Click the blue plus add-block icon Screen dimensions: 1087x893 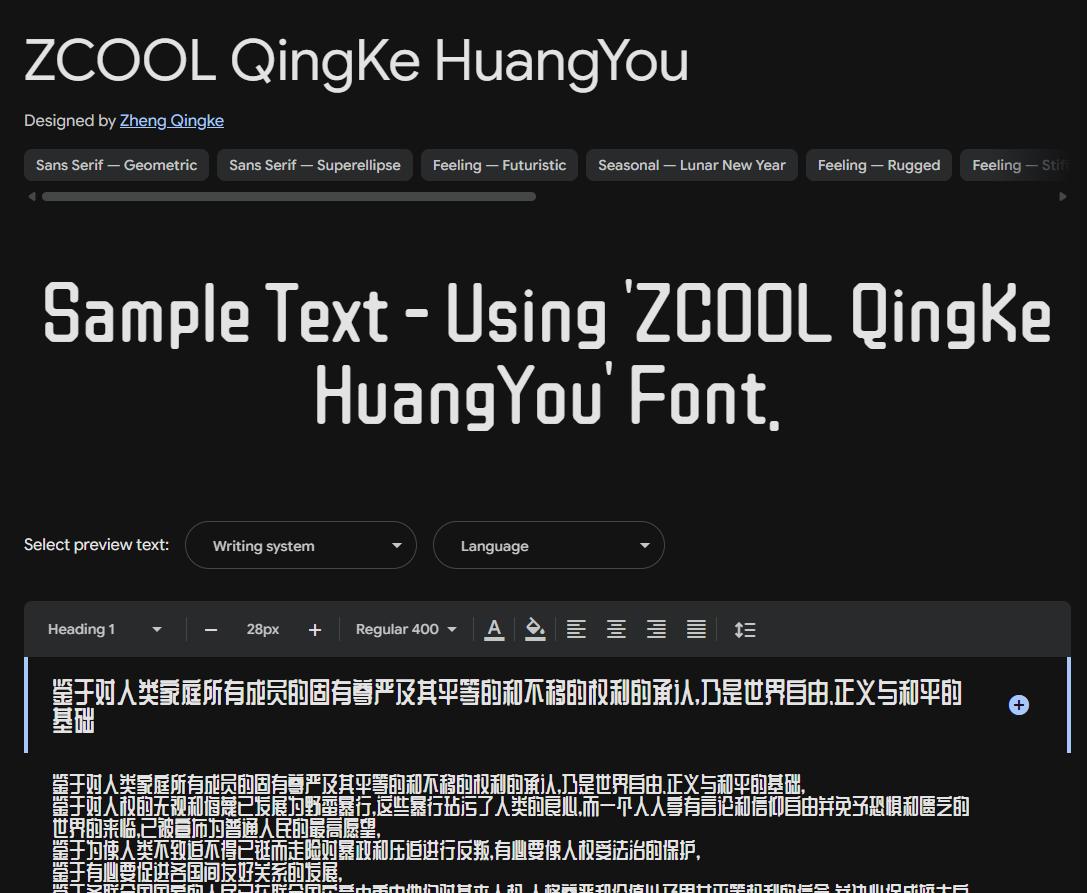coord(1018,705)
